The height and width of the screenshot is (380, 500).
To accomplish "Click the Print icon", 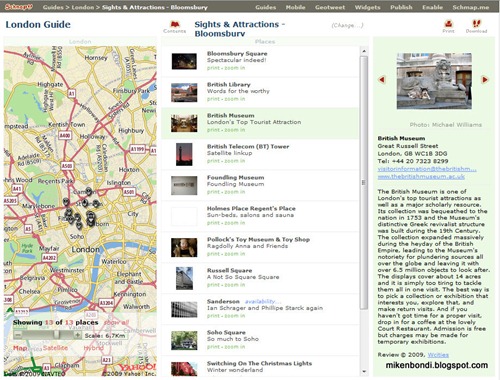I will pos(448,24).
